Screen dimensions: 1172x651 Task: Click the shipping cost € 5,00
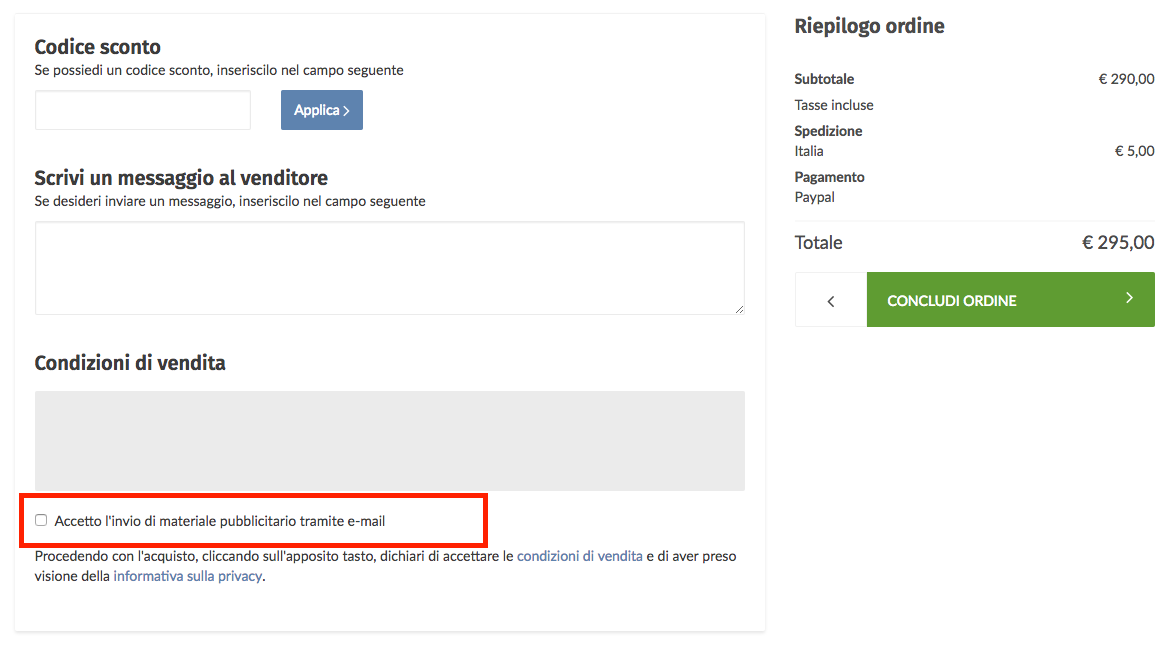(1134, 151)
